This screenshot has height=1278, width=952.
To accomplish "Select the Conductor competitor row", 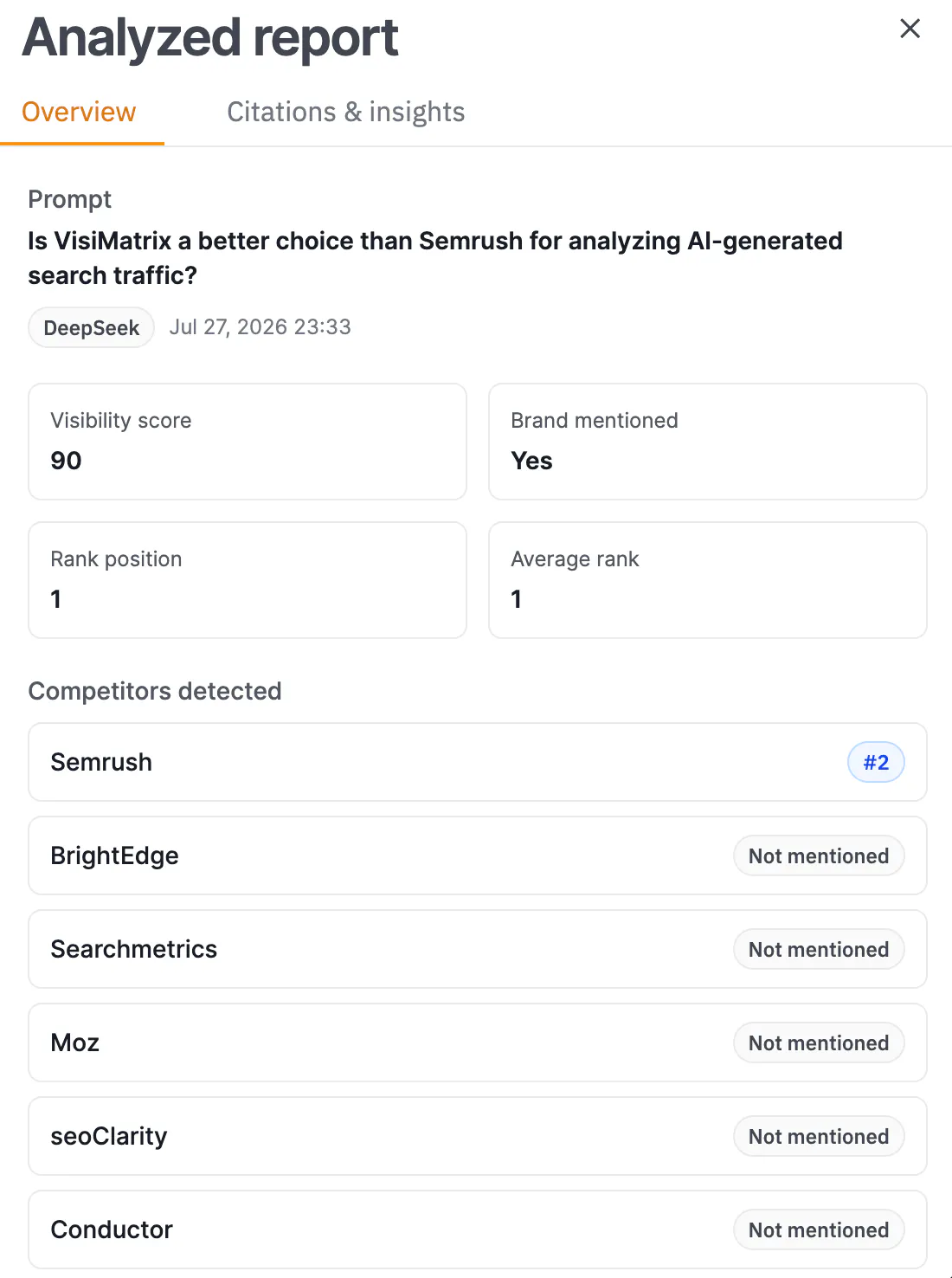I will pos(478,1230).
